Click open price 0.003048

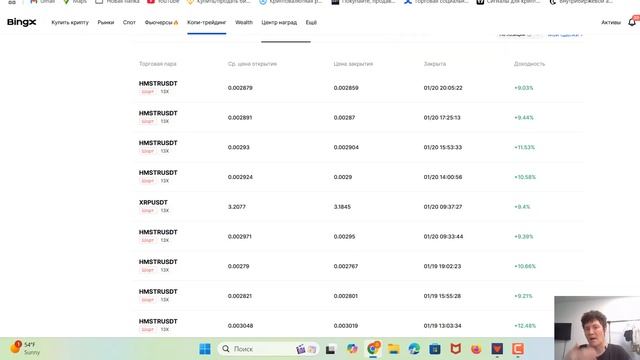(240, 326)
